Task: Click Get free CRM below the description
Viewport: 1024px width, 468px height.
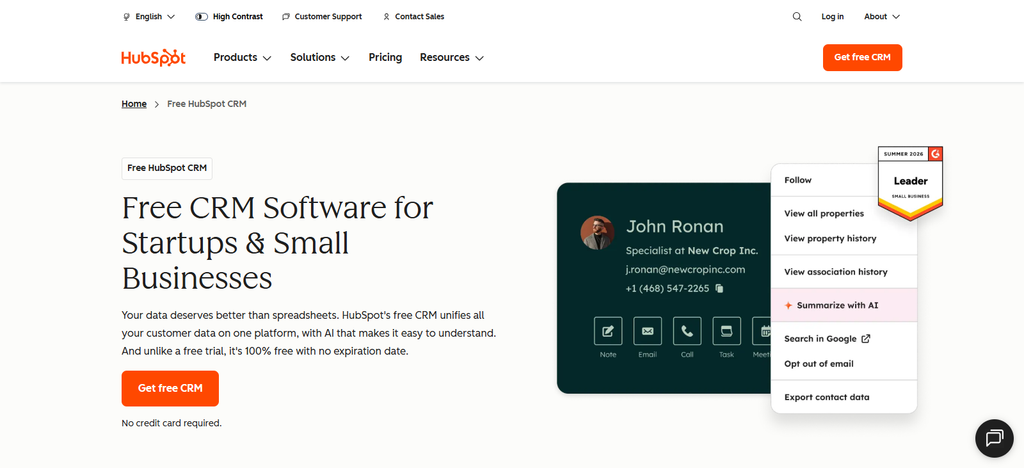Action: click(170, 388)
